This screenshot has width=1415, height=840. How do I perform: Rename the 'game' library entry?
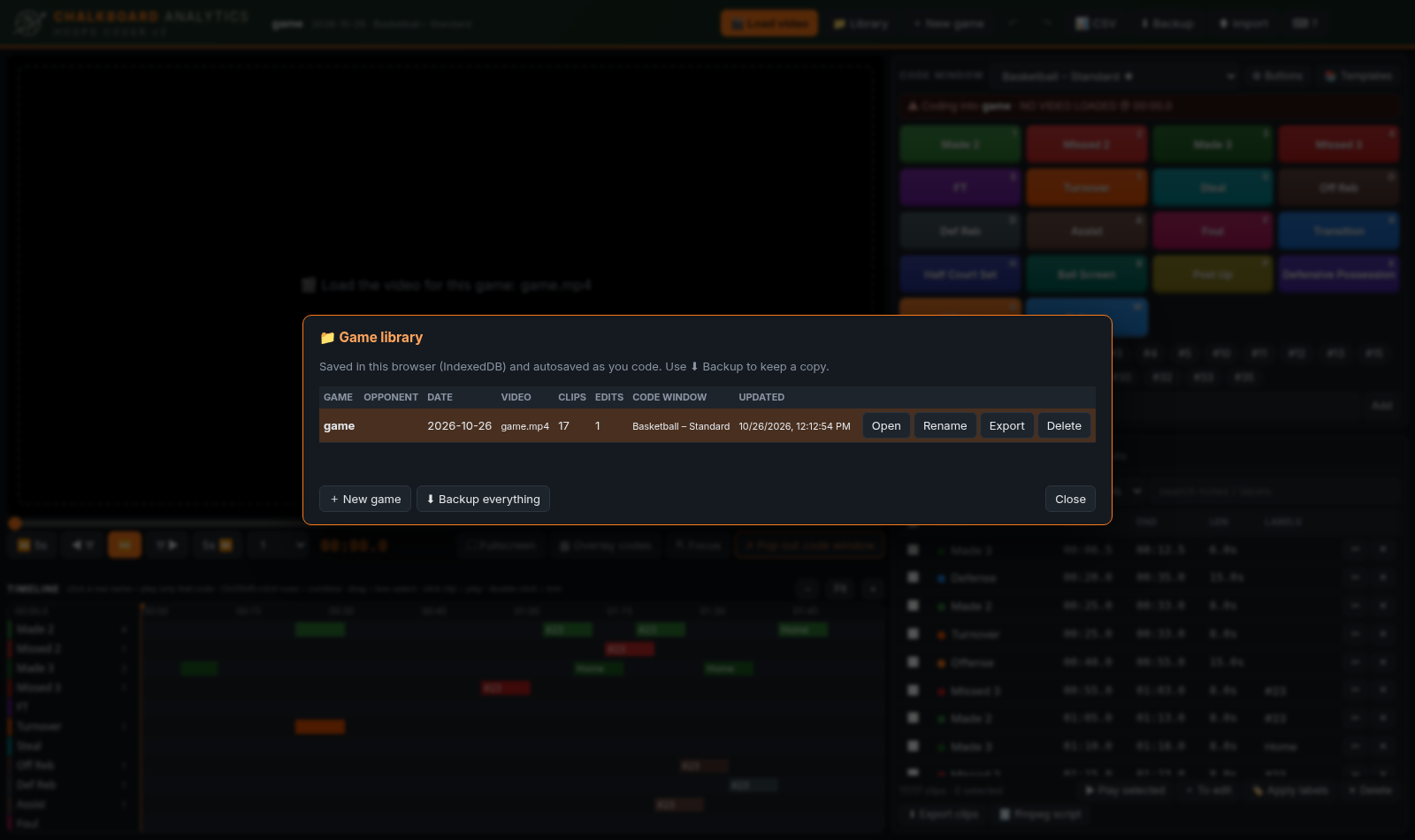(945, 425)
